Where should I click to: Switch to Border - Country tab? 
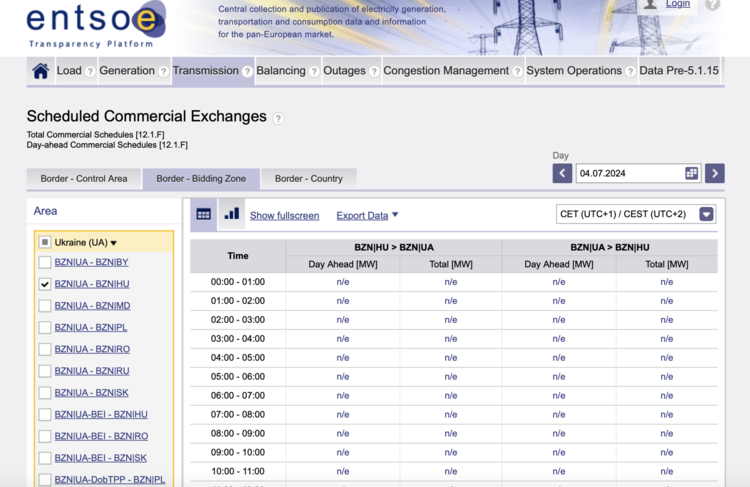(309, 179)
